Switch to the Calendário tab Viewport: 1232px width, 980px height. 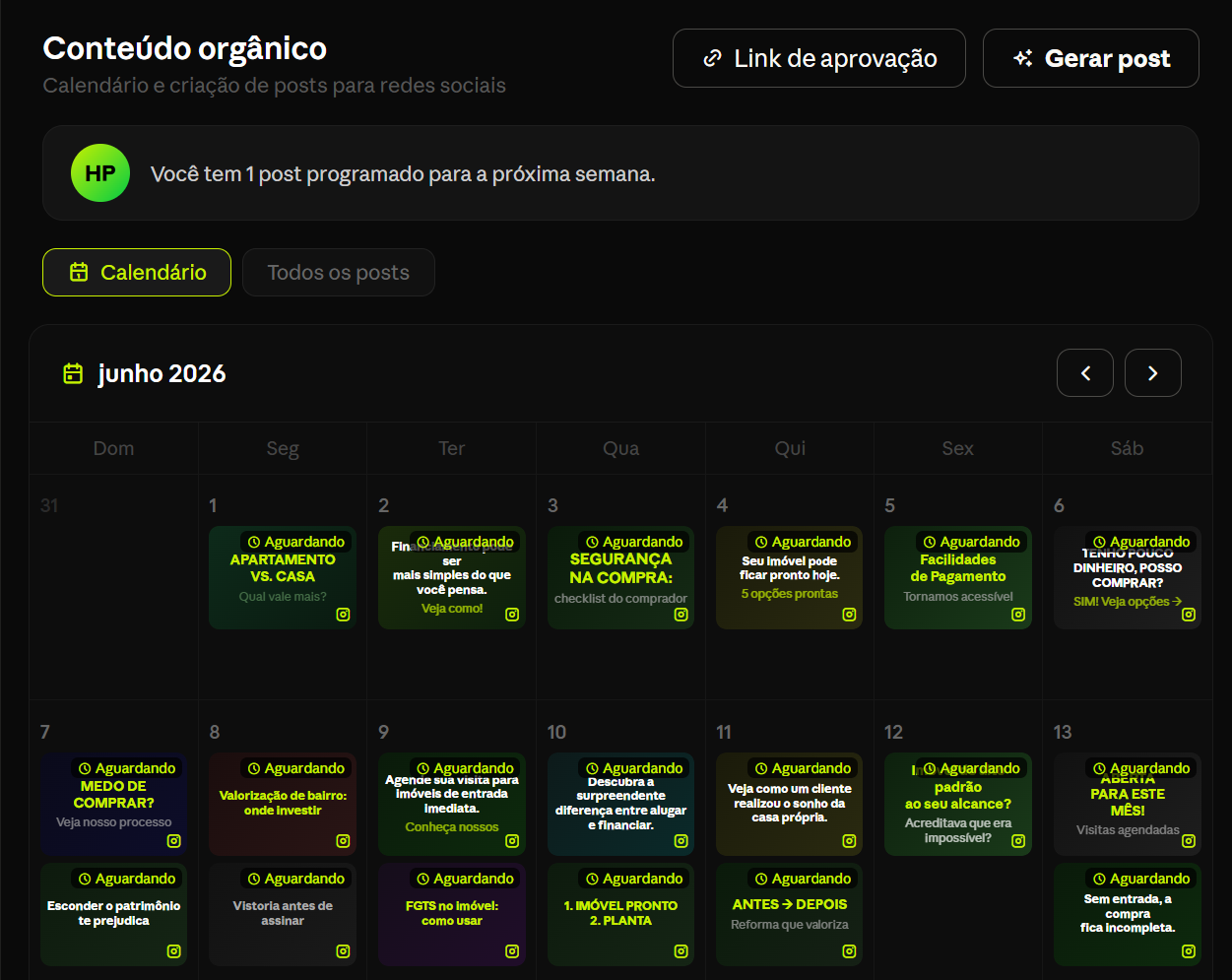[x=137, y=273]
